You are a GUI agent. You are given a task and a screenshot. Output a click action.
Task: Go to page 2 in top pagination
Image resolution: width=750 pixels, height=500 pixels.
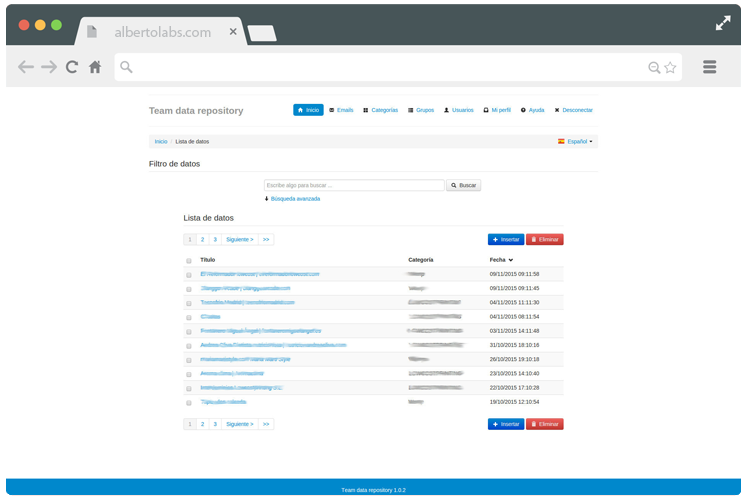[x=202, y=239]
